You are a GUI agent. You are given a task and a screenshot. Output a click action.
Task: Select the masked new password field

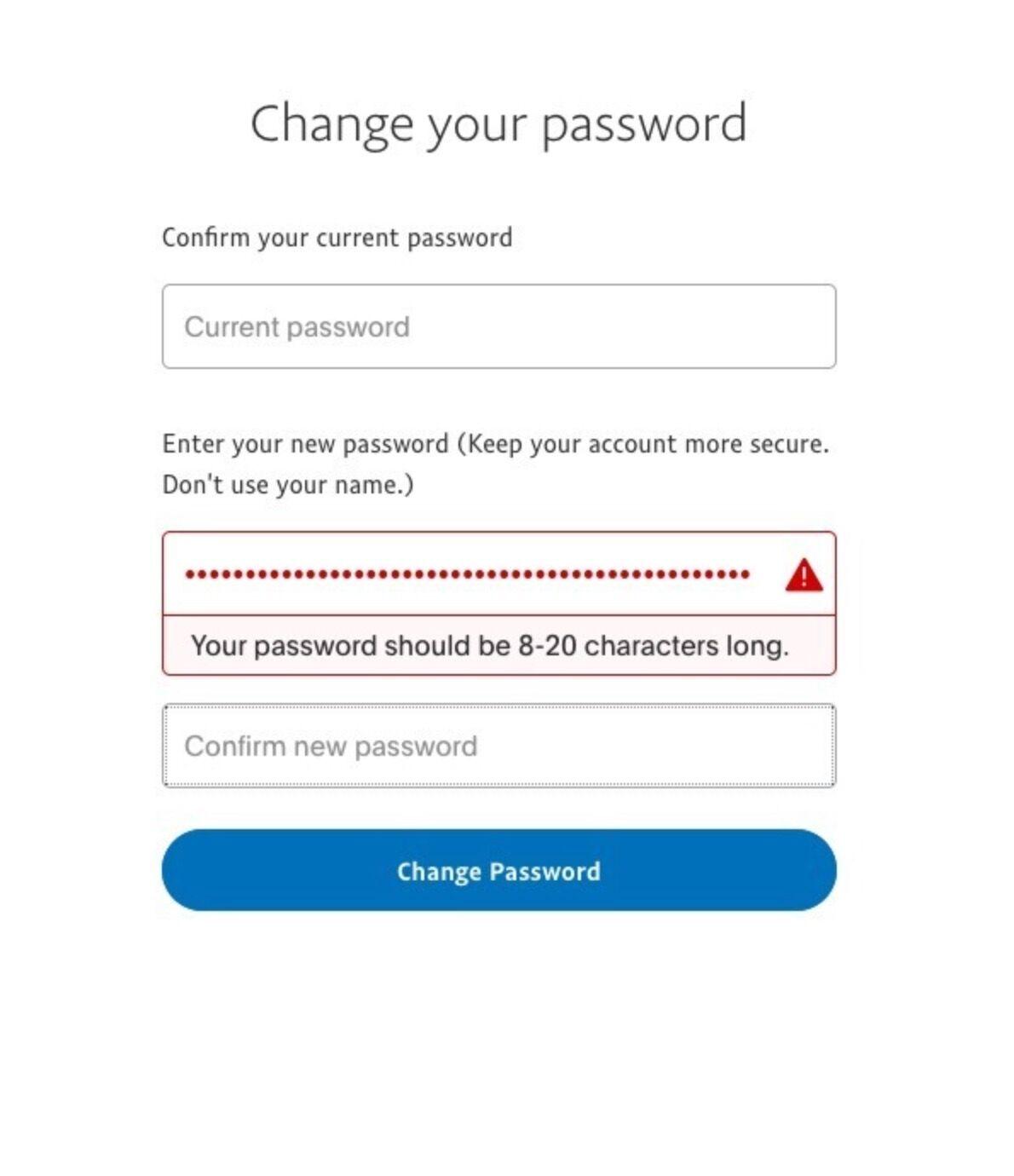point(498,574)
